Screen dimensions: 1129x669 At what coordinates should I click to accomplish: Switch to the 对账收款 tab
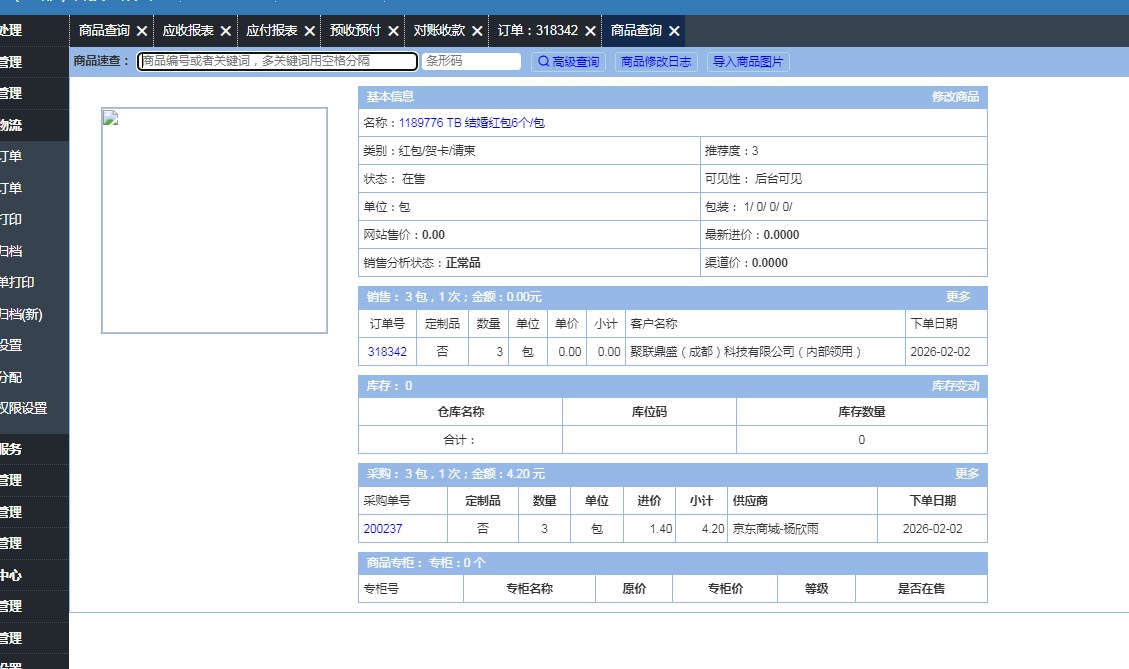439,31
